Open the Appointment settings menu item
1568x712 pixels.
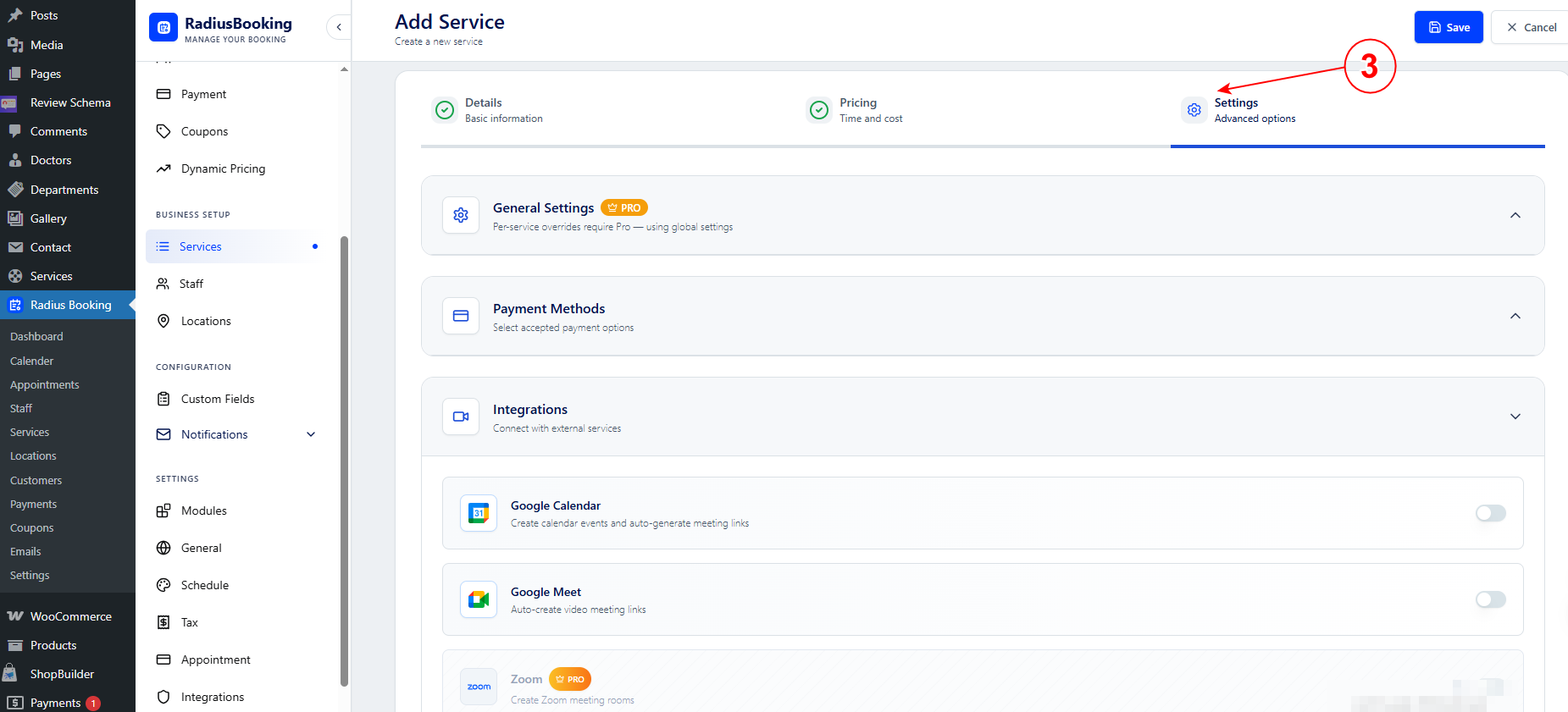235,660
